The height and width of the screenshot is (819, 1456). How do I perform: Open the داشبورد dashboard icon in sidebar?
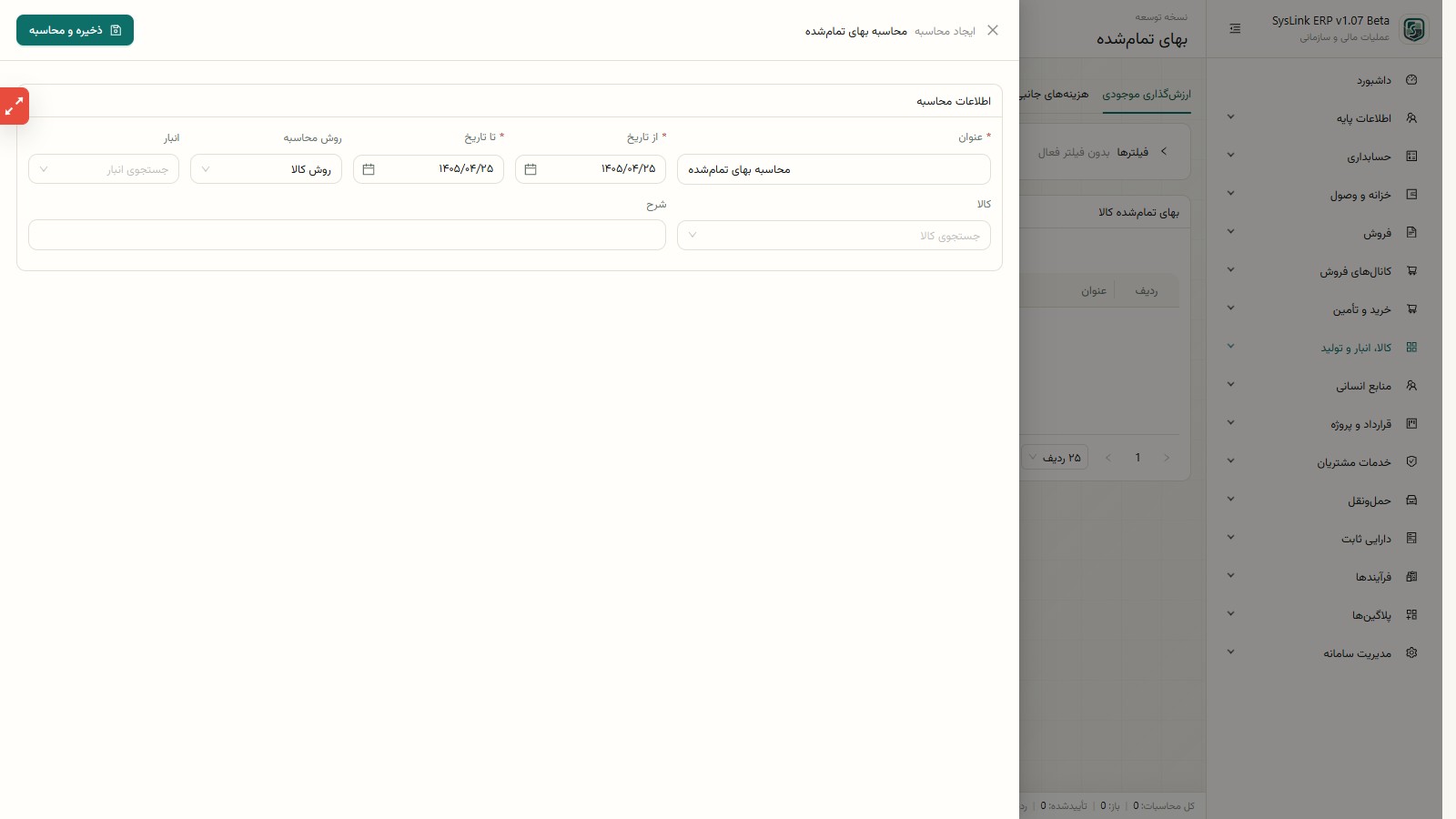(x=1411, y=80)
